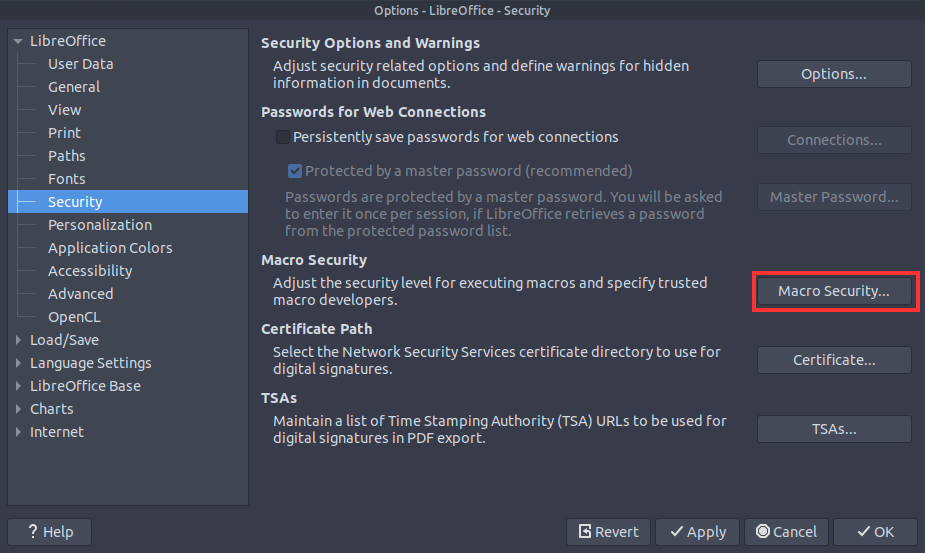Click the Apply button
The image size is (925, 553).
pos(697,532)
